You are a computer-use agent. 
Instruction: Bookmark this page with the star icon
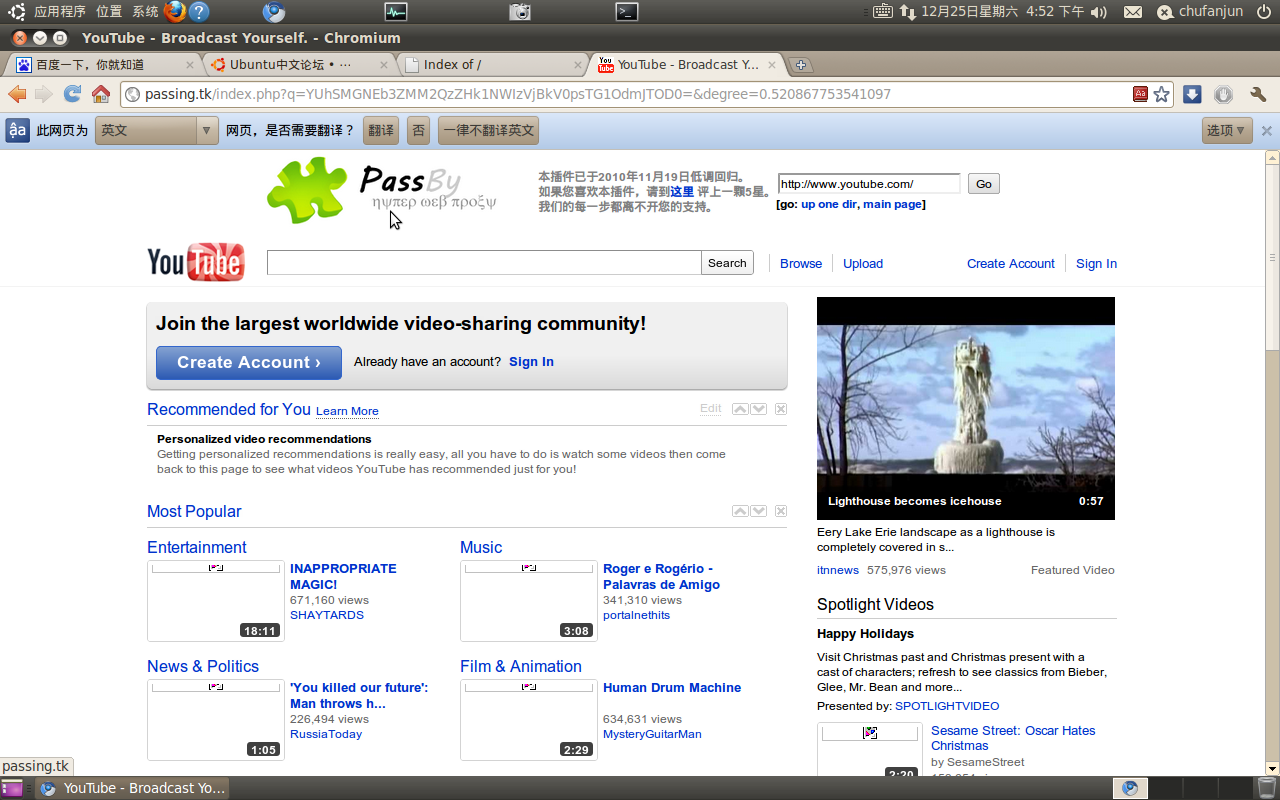(x=1161, y=94)
